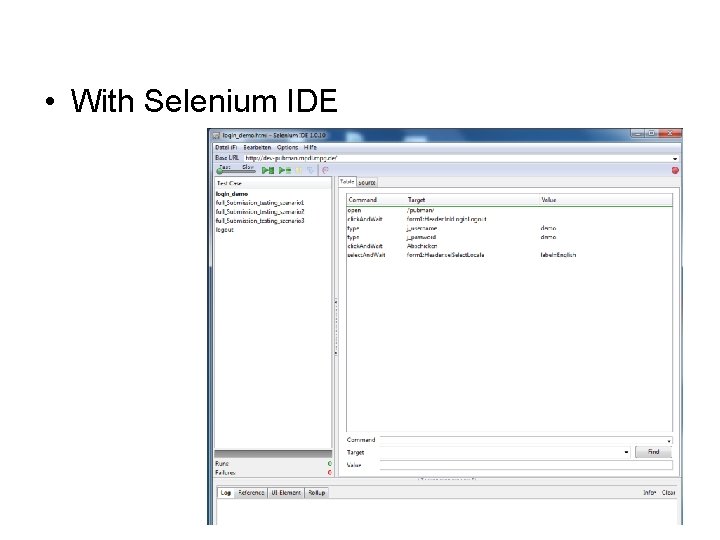This screenshot has width=720, height=540.
Task: Switch to the Reference tab
Action: tap(251, 492)
